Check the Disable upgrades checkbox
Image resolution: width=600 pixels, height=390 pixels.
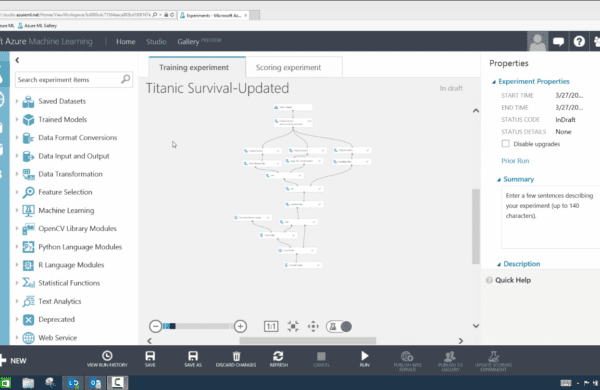coord(505,144)
